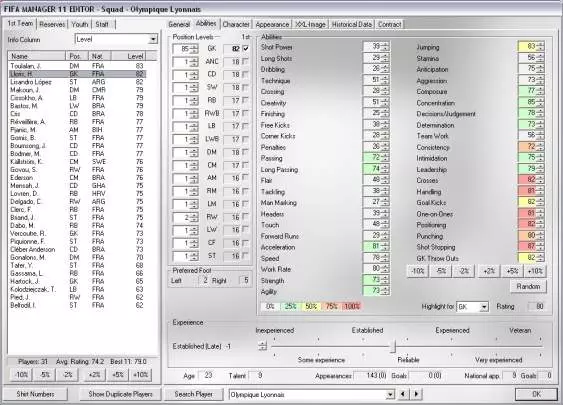This screenshot has width=563, height=405.
Task: Decrease abilities with the -10% button
Action: coord(418,271)
